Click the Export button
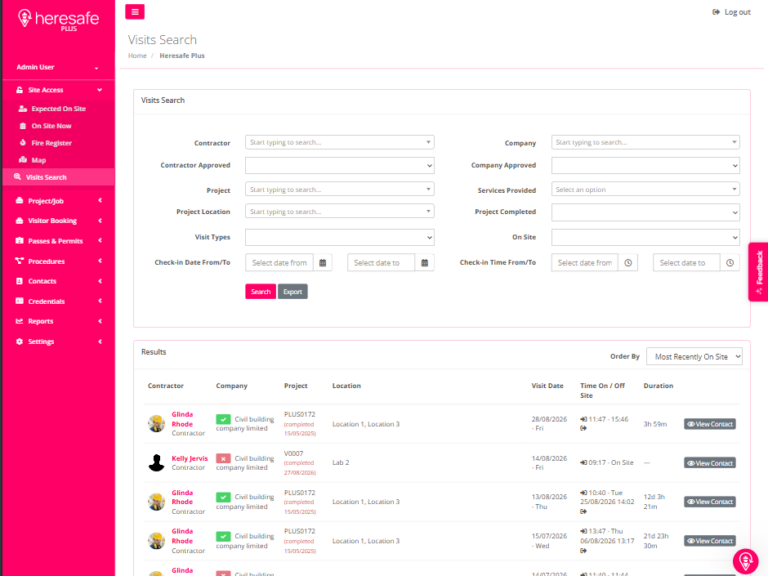Screen dimensions: 768x576 pyautogui.click(x=293, y=292)
